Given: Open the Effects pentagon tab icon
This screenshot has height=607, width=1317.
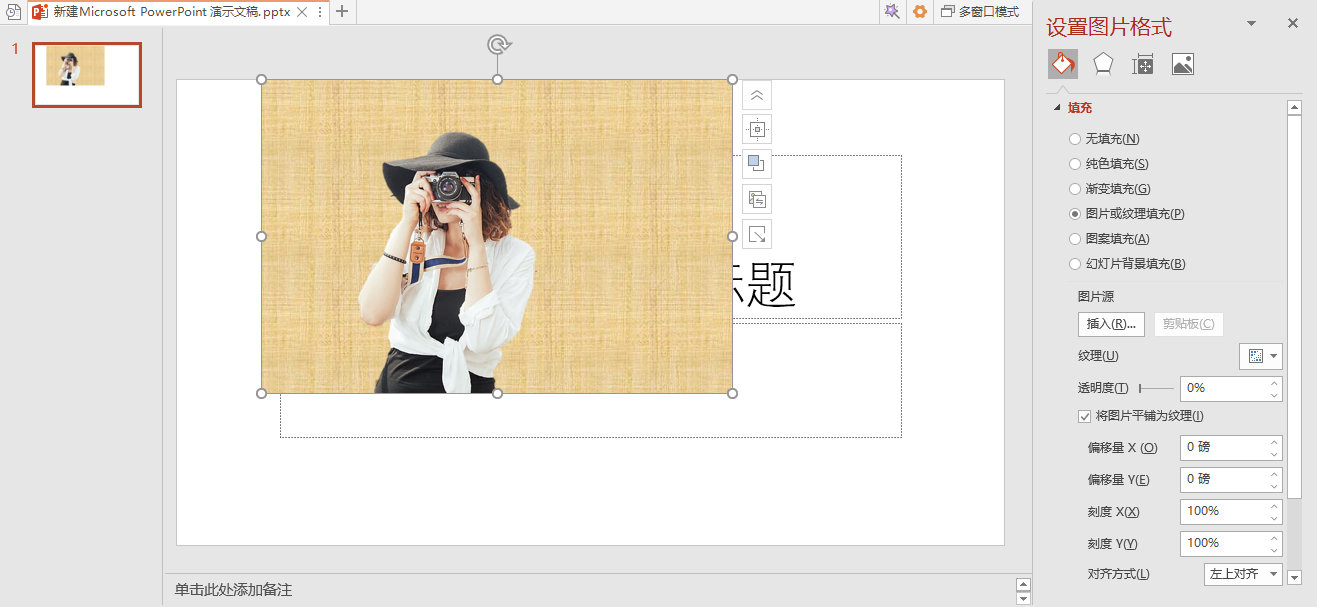Looking at the screenshot, I should pyautogui.click(x=1103, y=64).
